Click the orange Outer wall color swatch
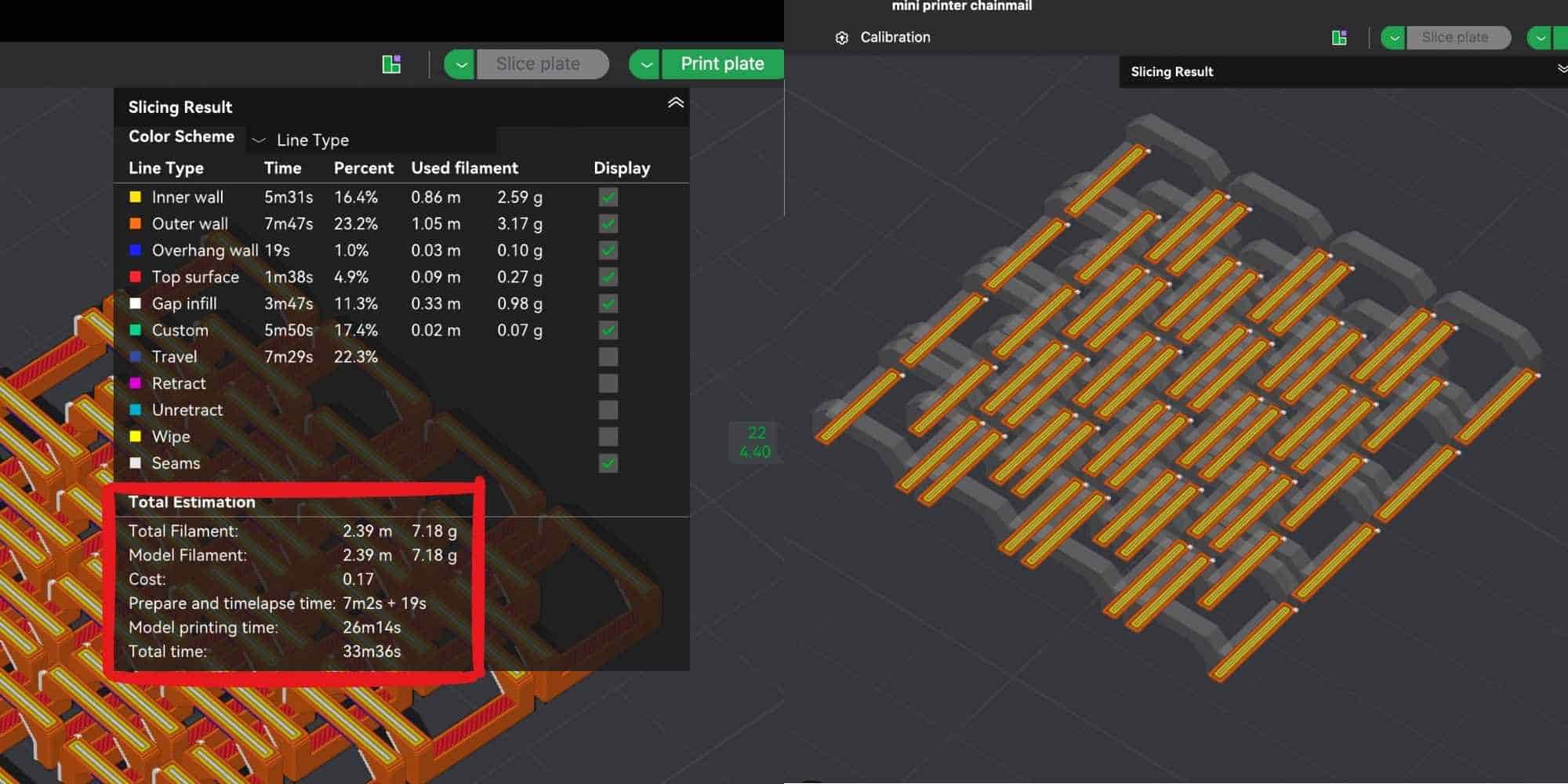 pyautogui.click(x=135, y=224)
